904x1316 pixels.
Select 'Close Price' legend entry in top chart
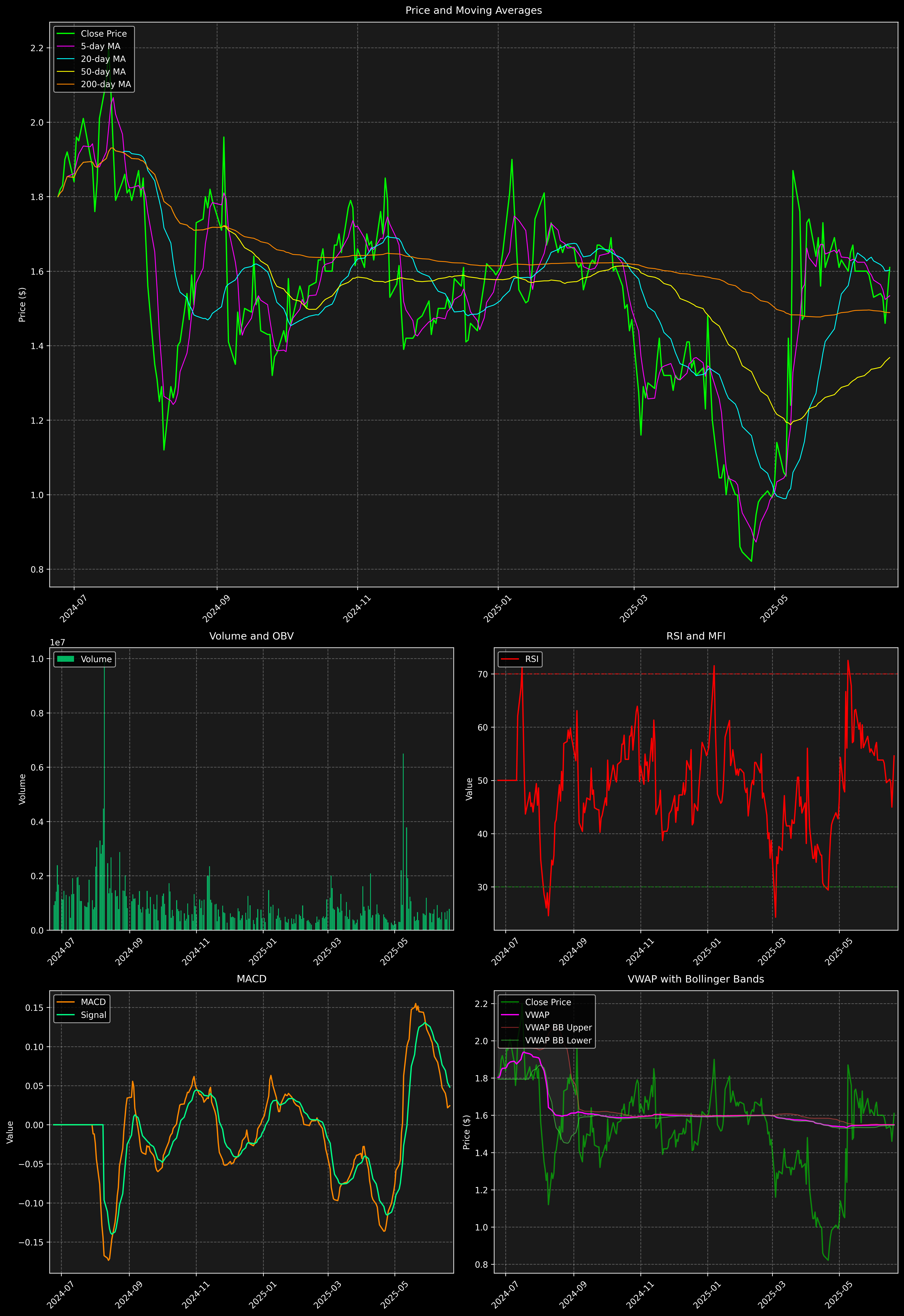pyautogui.click(x=104, y=34)
